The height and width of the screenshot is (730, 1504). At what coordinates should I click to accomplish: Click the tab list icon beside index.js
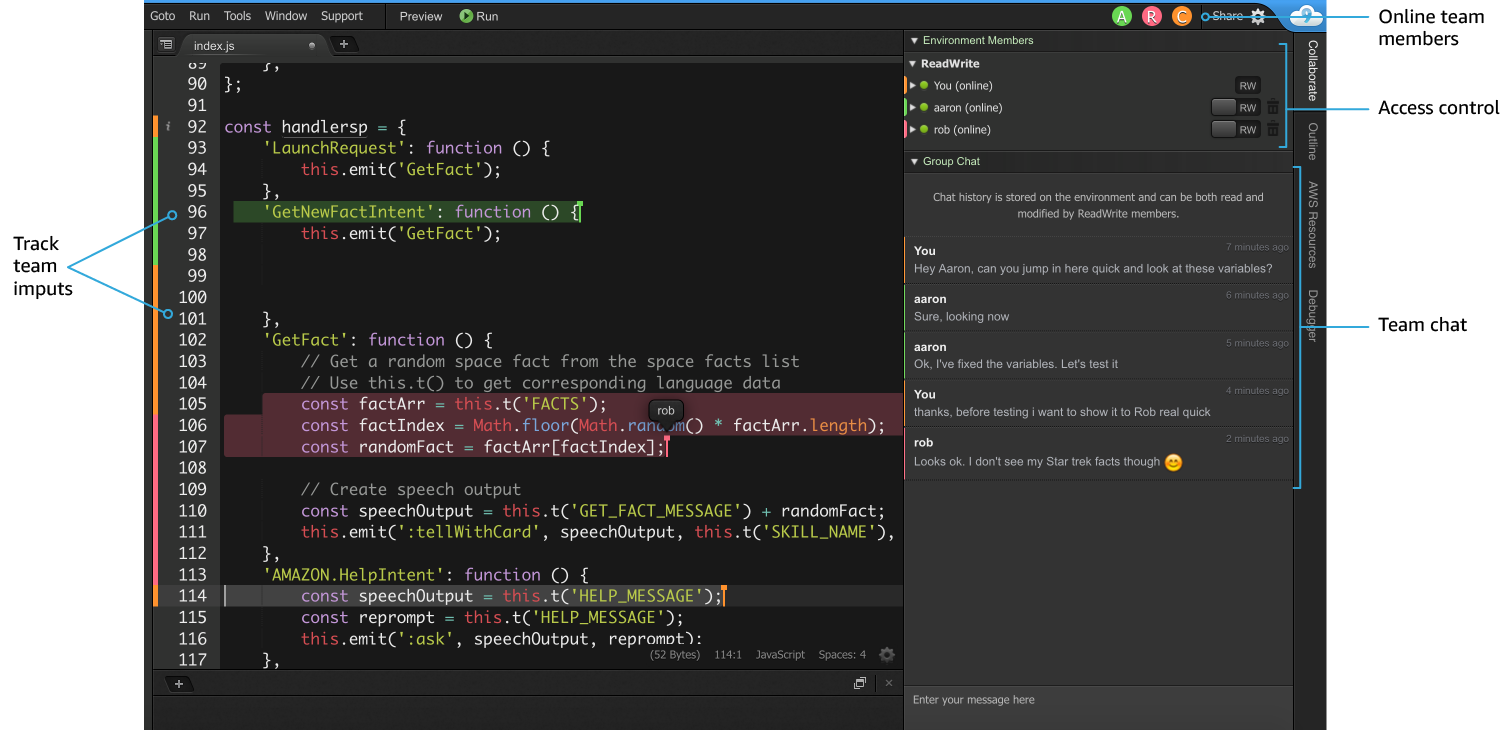coord(166,45)
